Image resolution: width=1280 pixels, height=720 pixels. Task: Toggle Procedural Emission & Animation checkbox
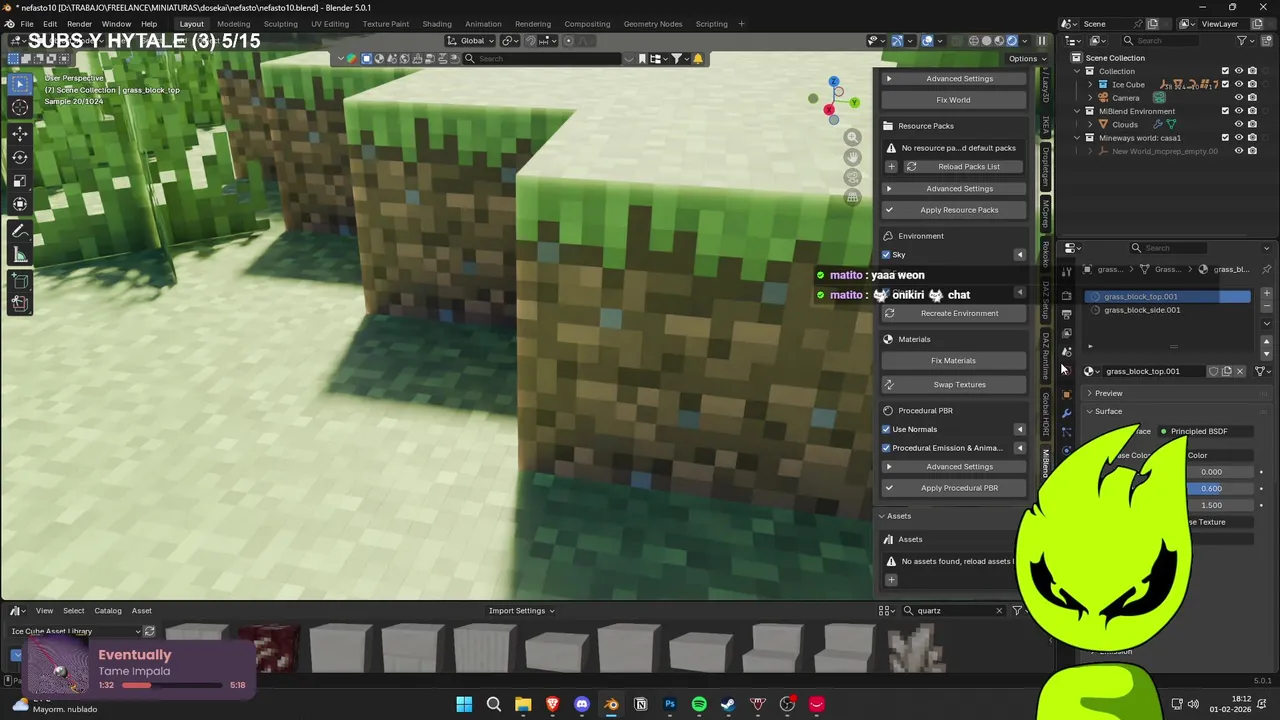886,448
